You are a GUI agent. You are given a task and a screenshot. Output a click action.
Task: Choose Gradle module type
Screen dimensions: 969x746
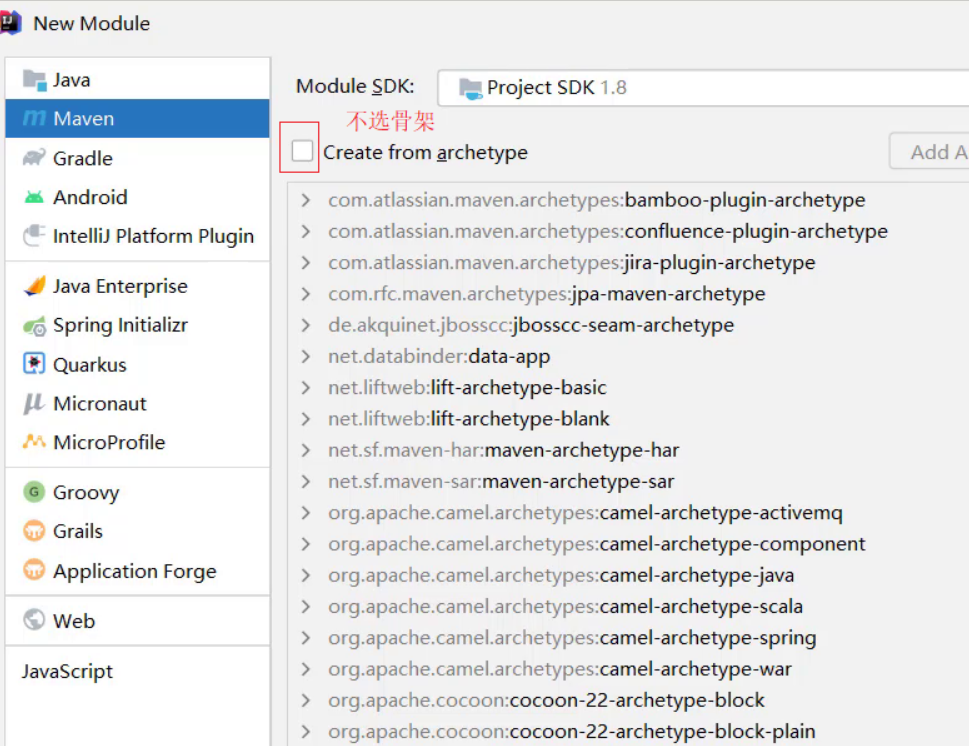[x=137, y=158]
